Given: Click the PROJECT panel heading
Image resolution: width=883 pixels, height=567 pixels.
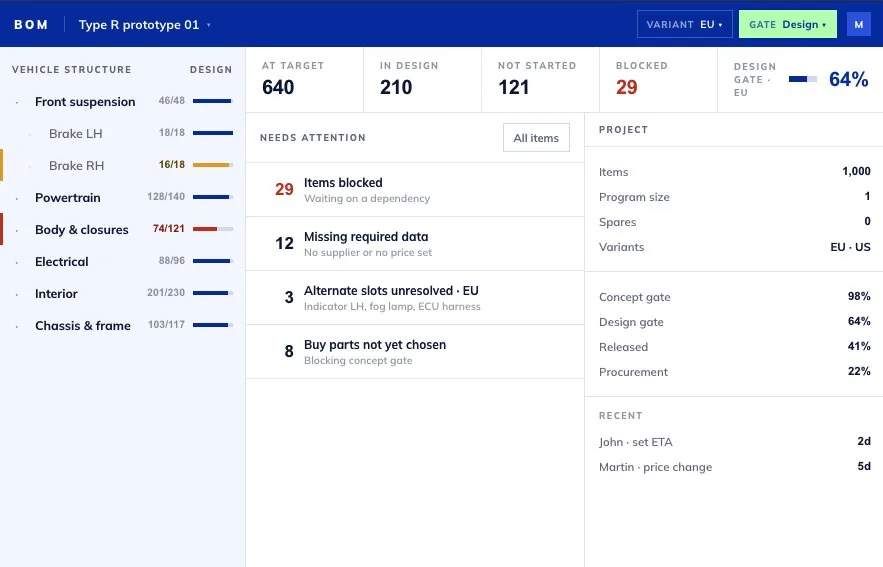Looking at the screenshot, I should click(x=623, y=130).
